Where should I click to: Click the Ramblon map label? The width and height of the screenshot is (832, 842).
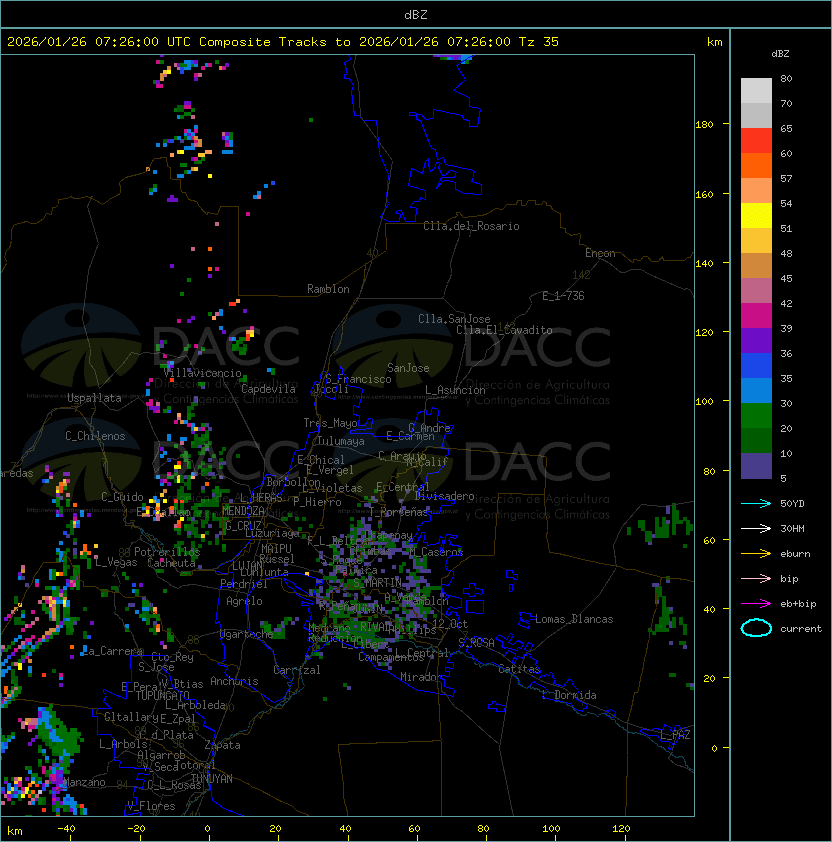point(328,289)
